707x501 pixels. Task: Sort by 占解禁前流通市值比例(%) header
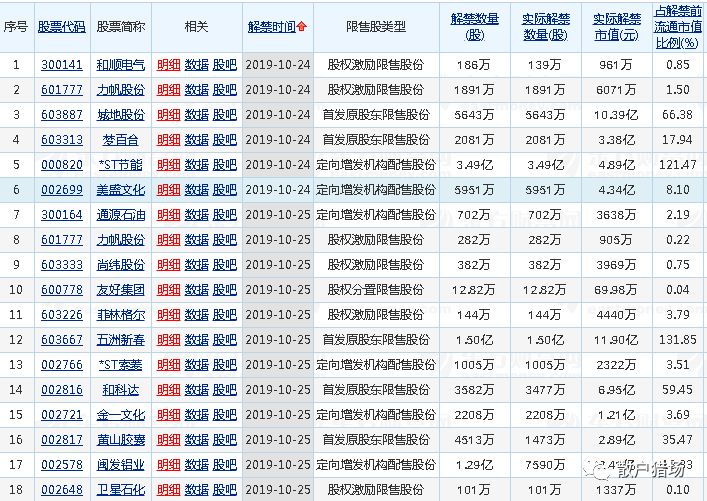click(x=678, y=27)
